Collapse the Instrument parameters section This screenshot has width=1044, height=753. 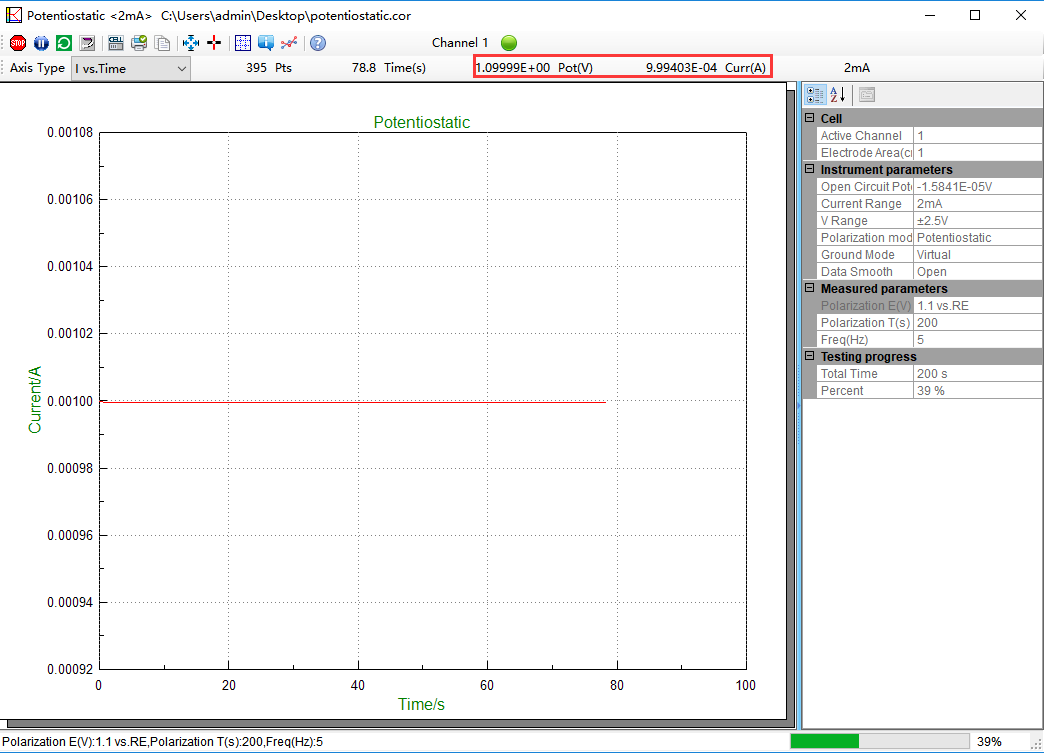click(x=811, y=169)
